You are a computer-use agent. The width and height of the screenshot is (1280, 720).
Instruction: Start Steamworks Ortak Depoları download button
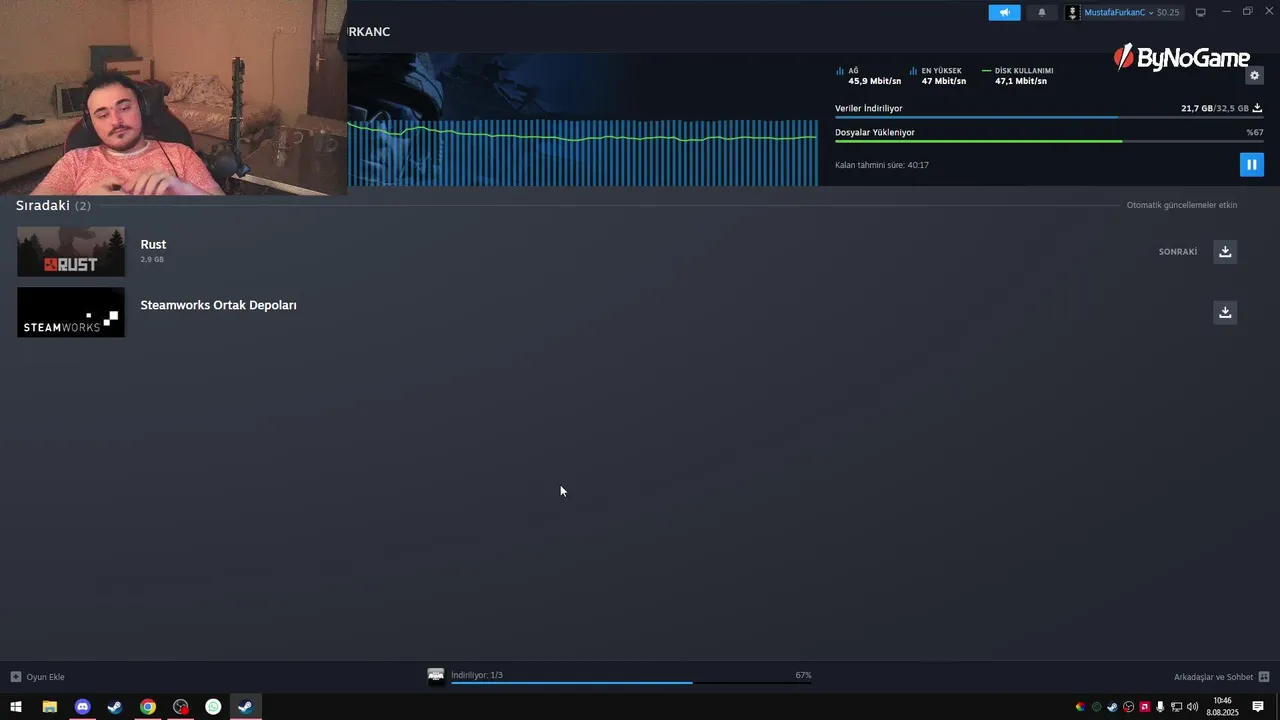click(1225, 312)
